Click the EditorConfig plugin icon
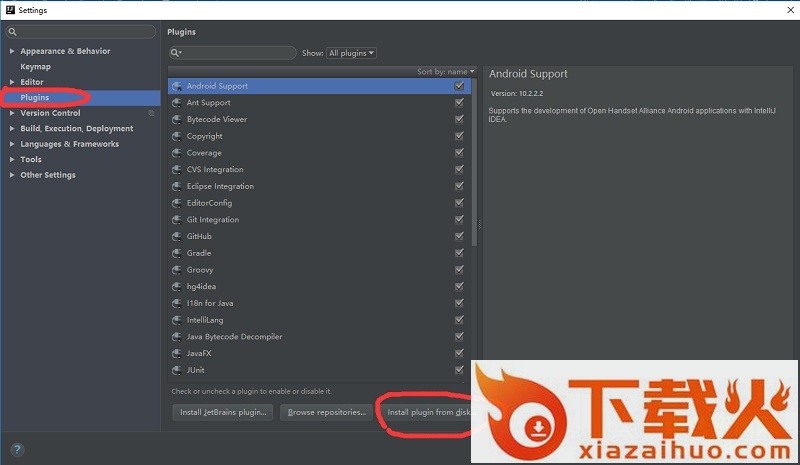Viewport: 800px width, 465px height. (177, 203)
